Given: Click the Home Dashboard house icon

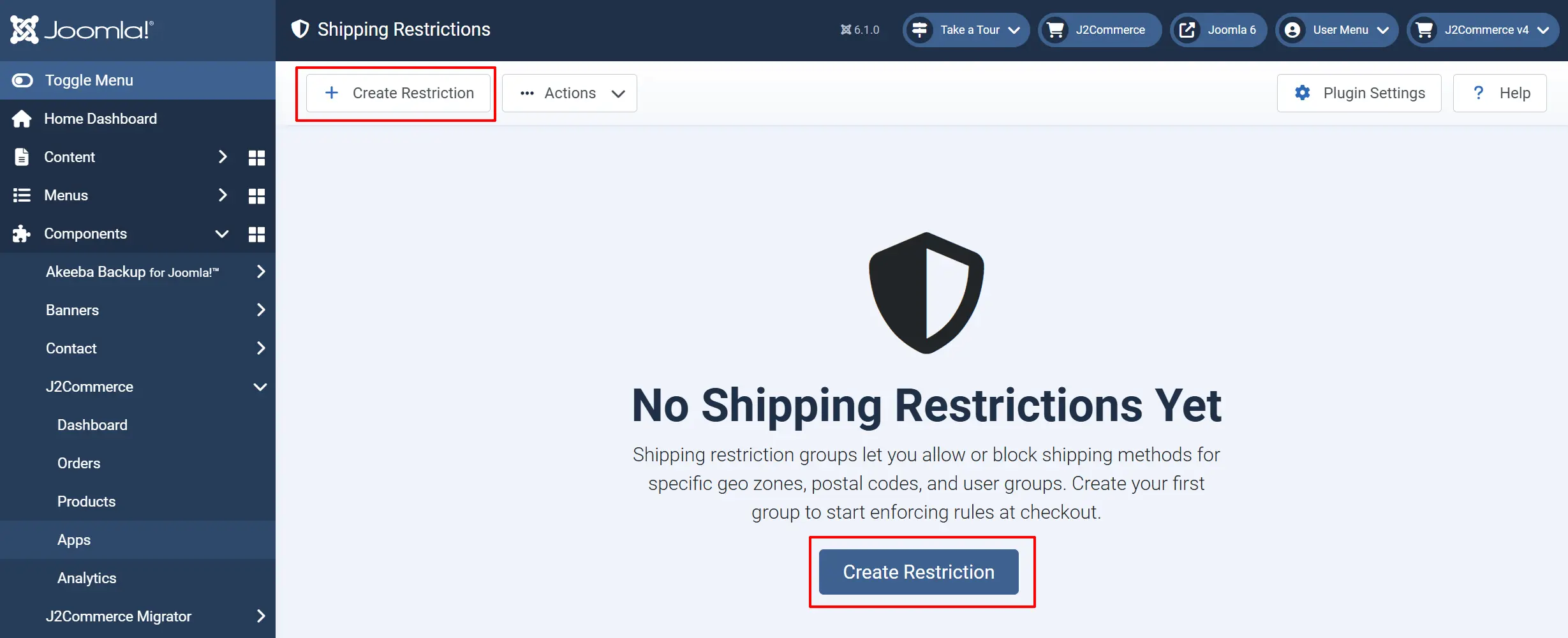Looking at the screenshot, I should click(x=22, y=119).
